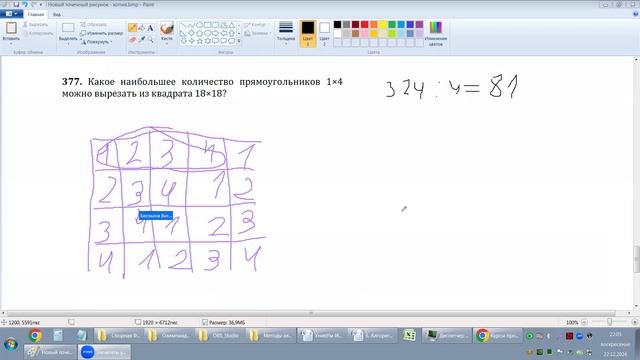
Task: Click Cut (Вырезать) button
Action: [x=36, y=25]
